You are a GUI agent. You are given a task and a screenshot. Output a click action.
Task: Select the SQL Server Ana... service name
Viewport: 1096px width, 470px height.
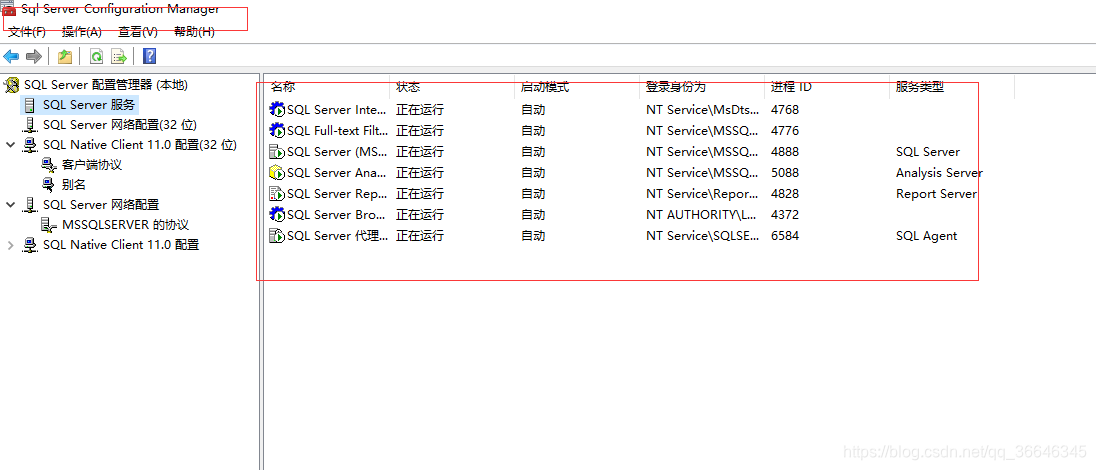[x=337, y=173]
